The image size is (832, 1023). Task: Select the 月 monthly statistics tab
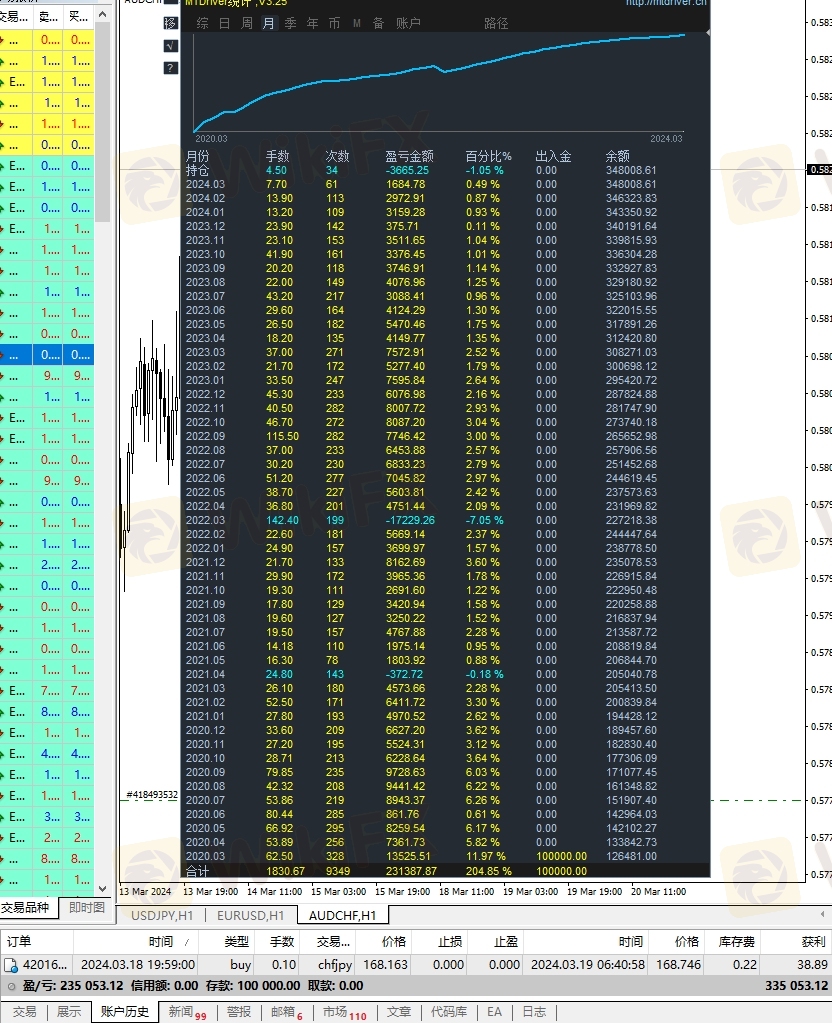[x=269, y=23]
